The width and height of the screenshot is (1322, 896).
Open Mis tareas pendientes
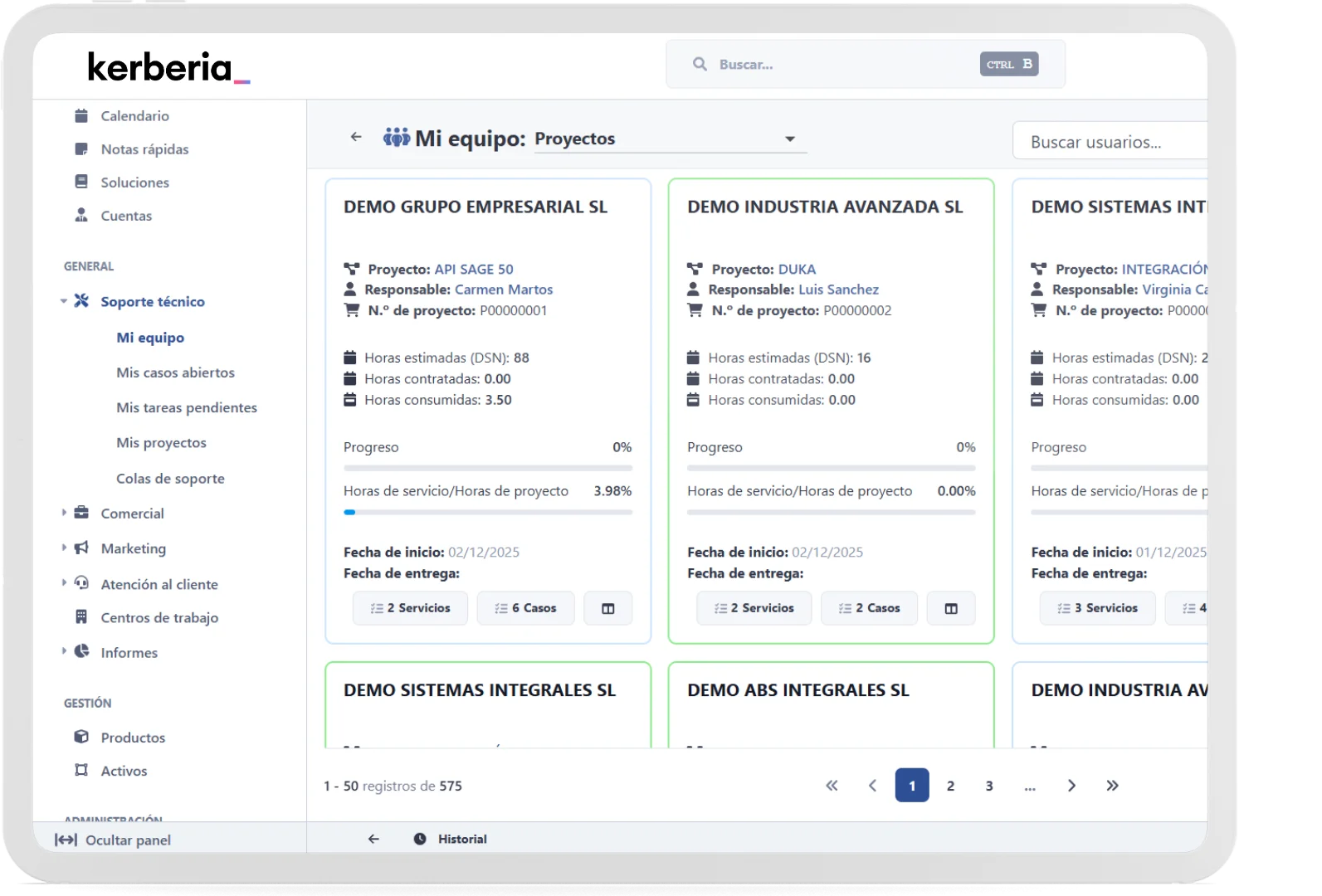(x=187, y=407)
